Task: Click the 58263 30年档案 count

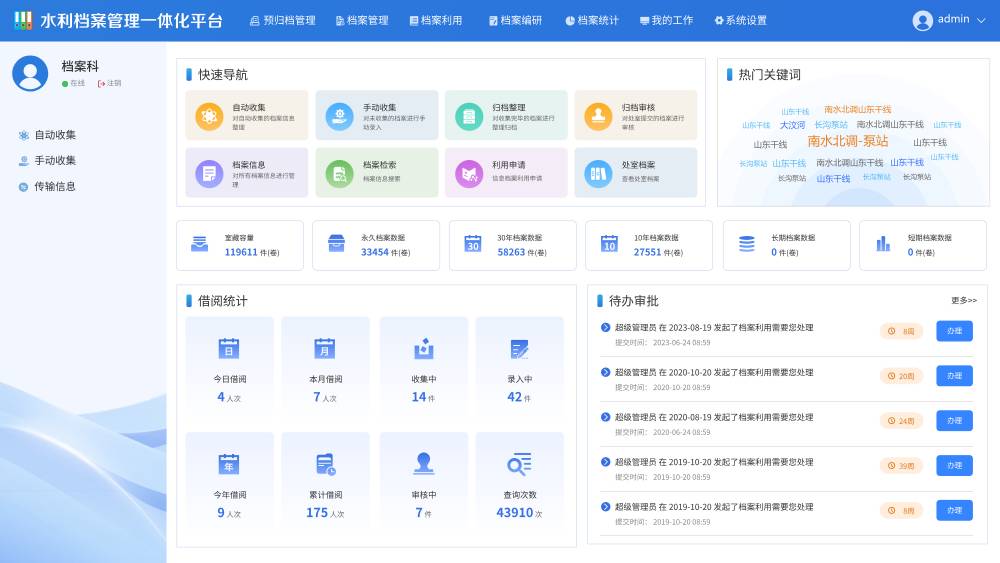Action: pos(511,252)
